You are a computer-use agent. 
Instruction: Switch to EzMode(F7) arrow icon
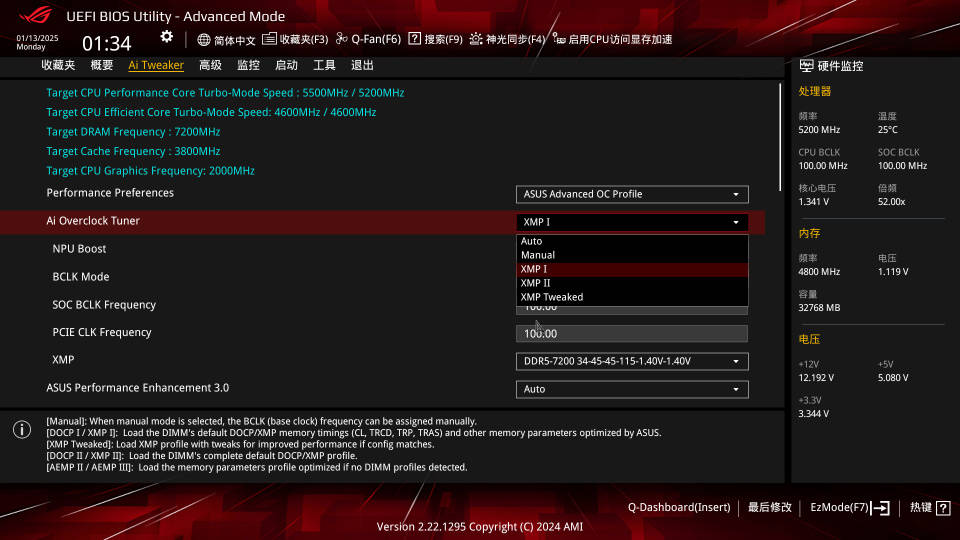[880, 508]
